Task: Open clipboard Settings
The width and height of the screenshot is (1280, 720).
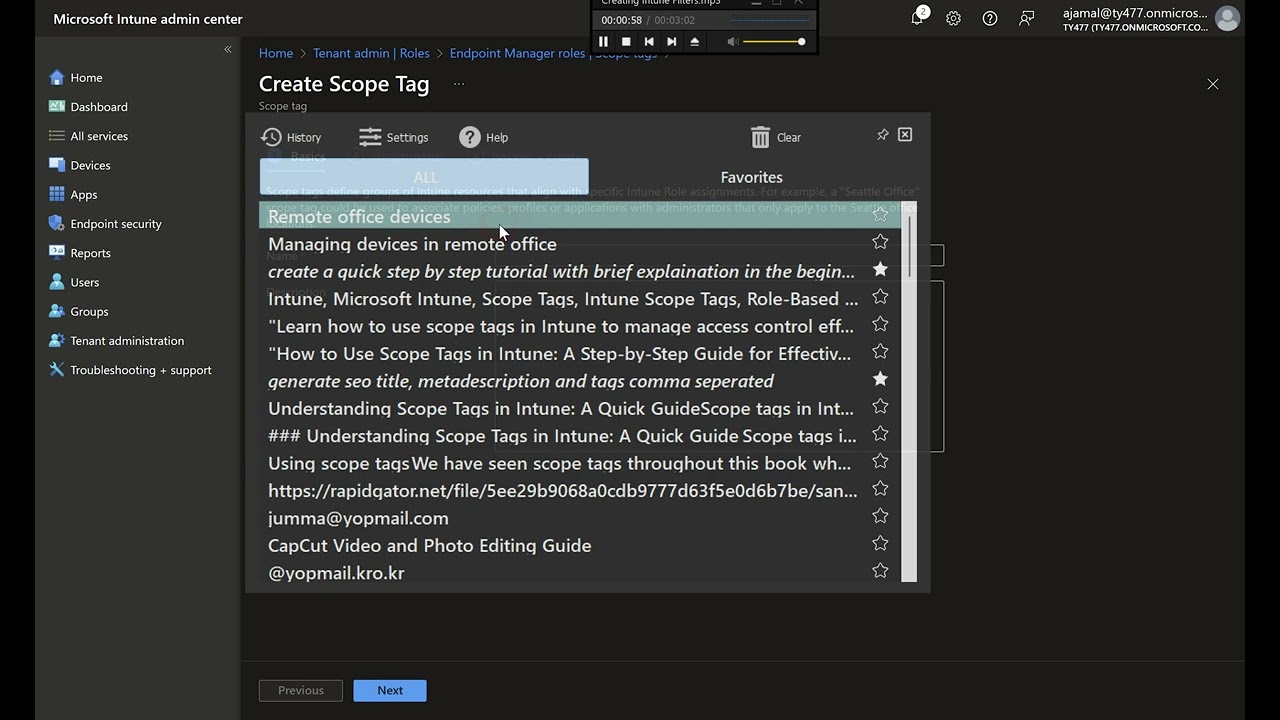Action: point(393,137)
